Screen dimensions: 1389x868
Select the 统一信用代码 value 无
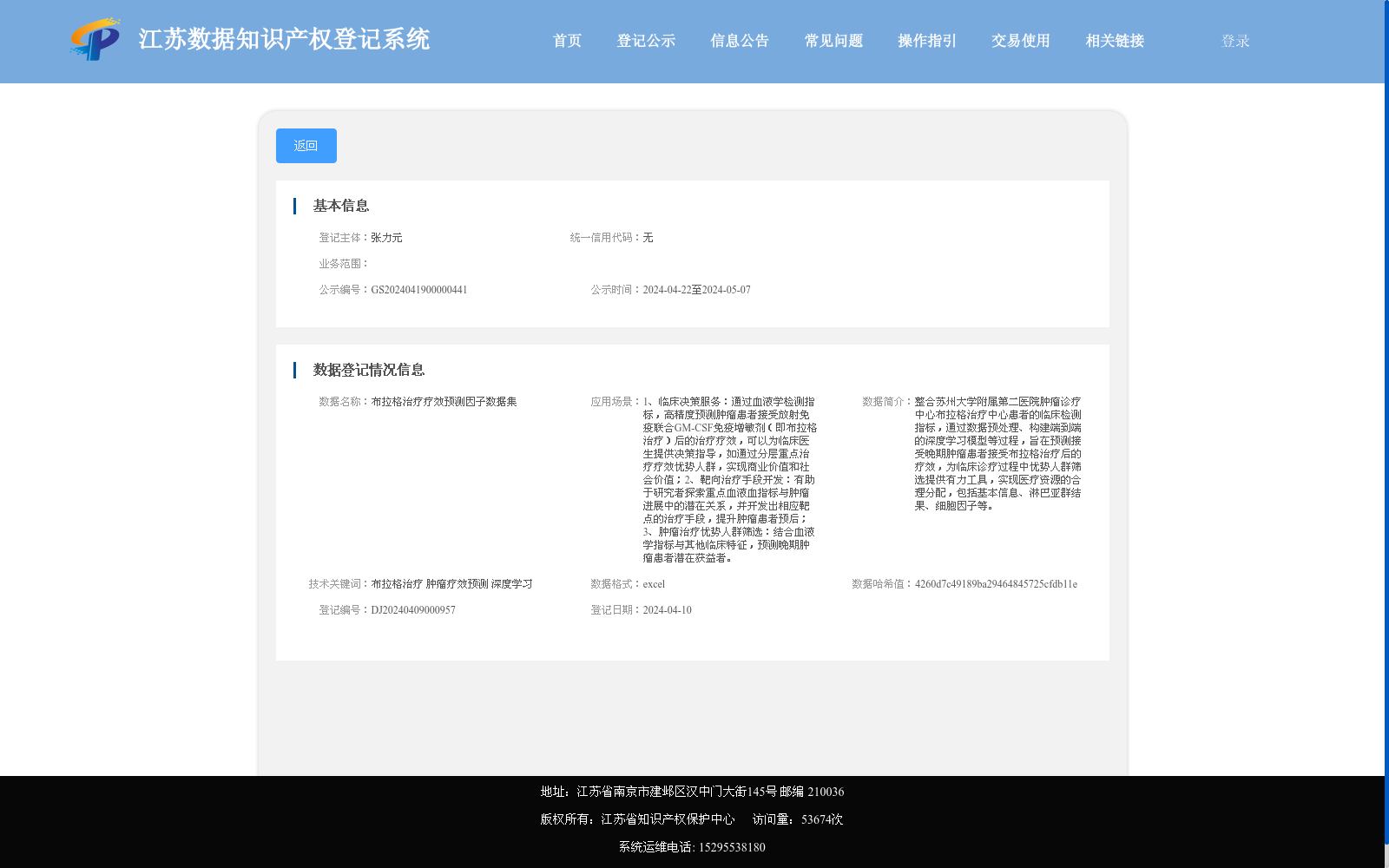click(x=648, y=238)
